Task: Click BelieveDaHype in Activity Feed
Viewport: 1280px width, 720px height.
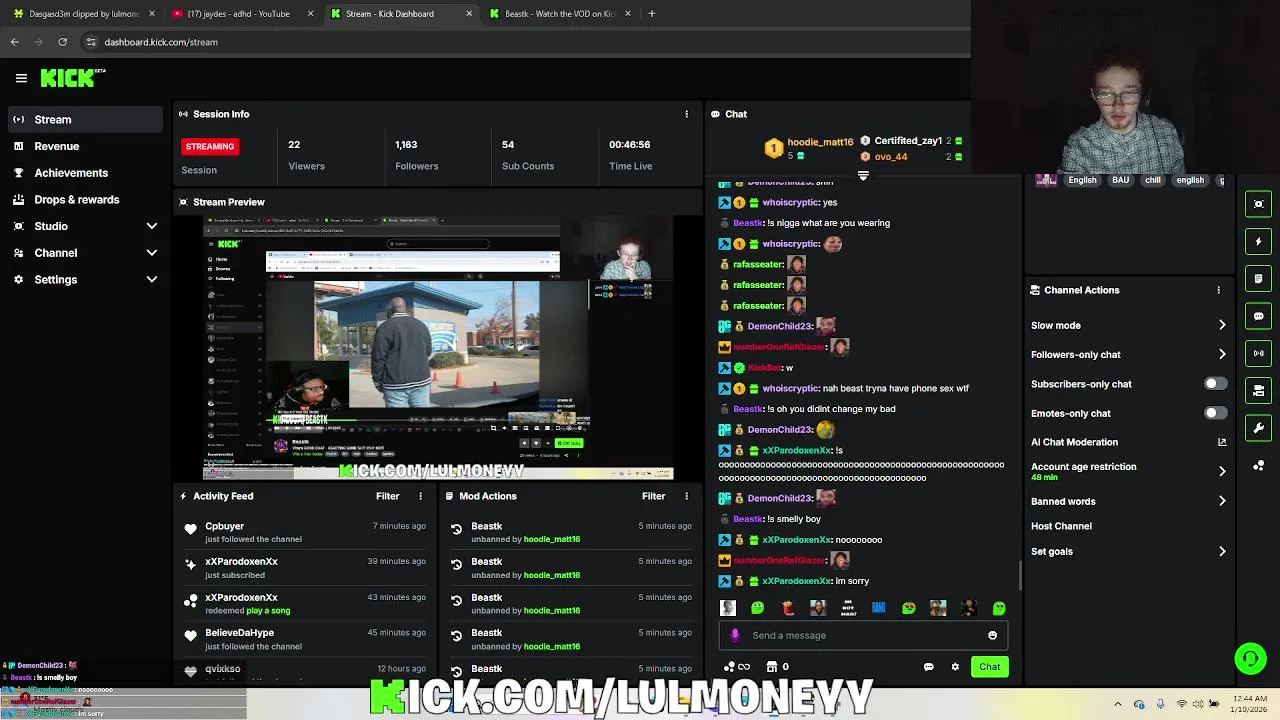Action: click(239, 633)
